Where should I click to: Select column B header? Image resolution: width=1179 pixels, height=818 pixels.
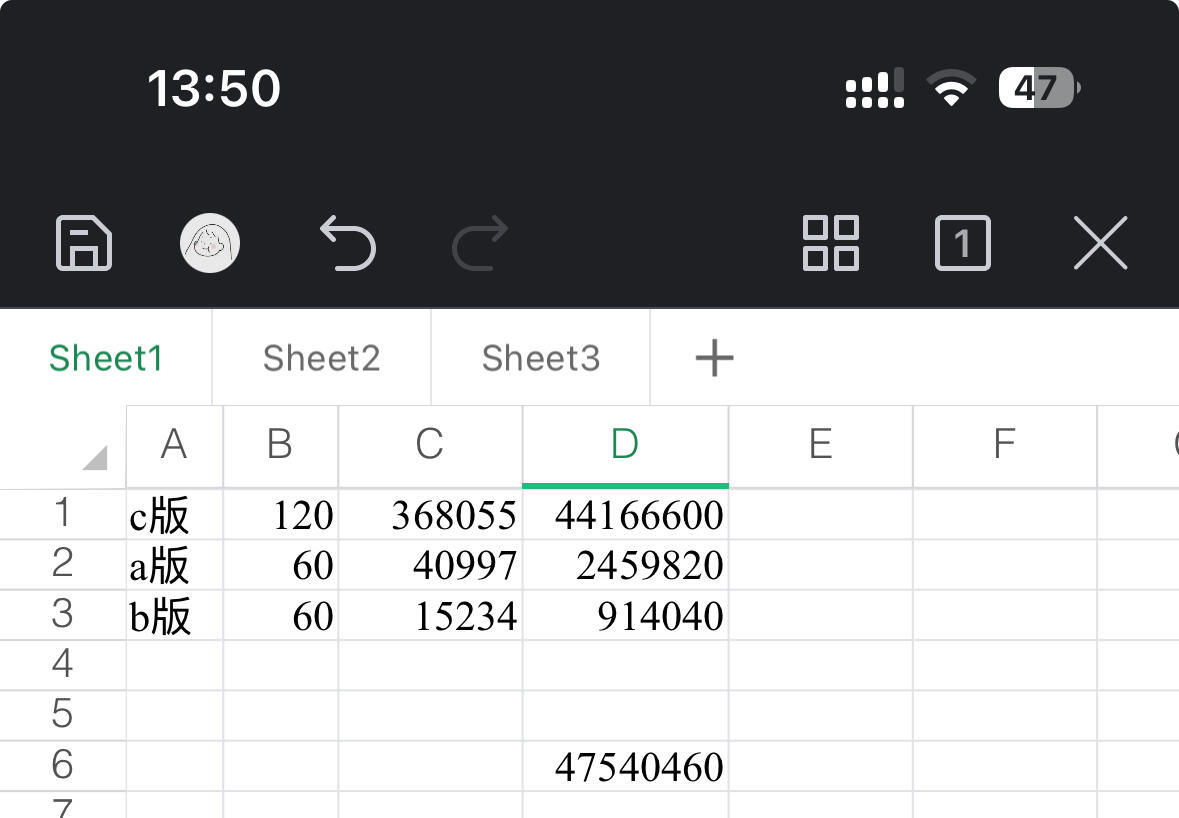coord(280,446)
